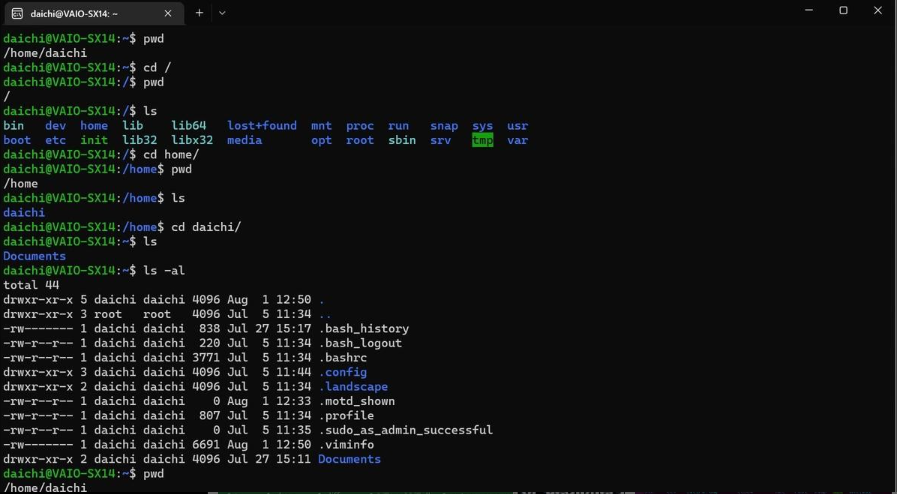
Task: Click Documents in the ls -al output
Action: pos(349,459)
